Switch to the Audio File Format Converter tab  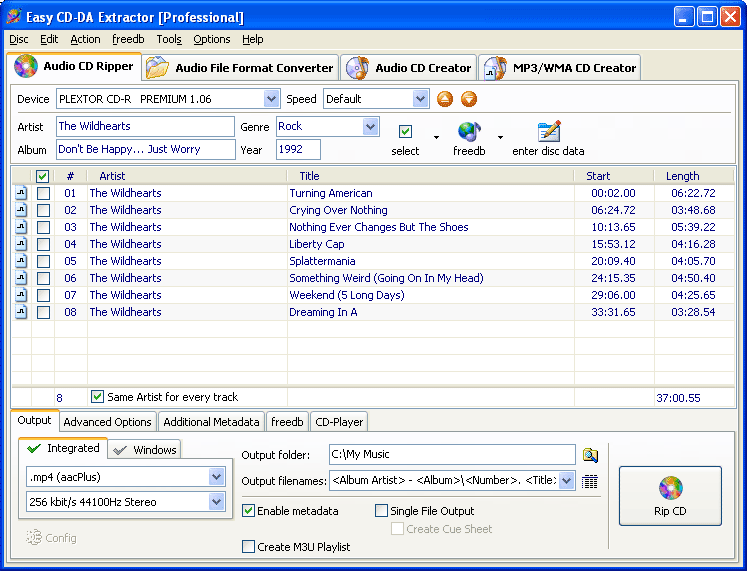tap(240, 68)
